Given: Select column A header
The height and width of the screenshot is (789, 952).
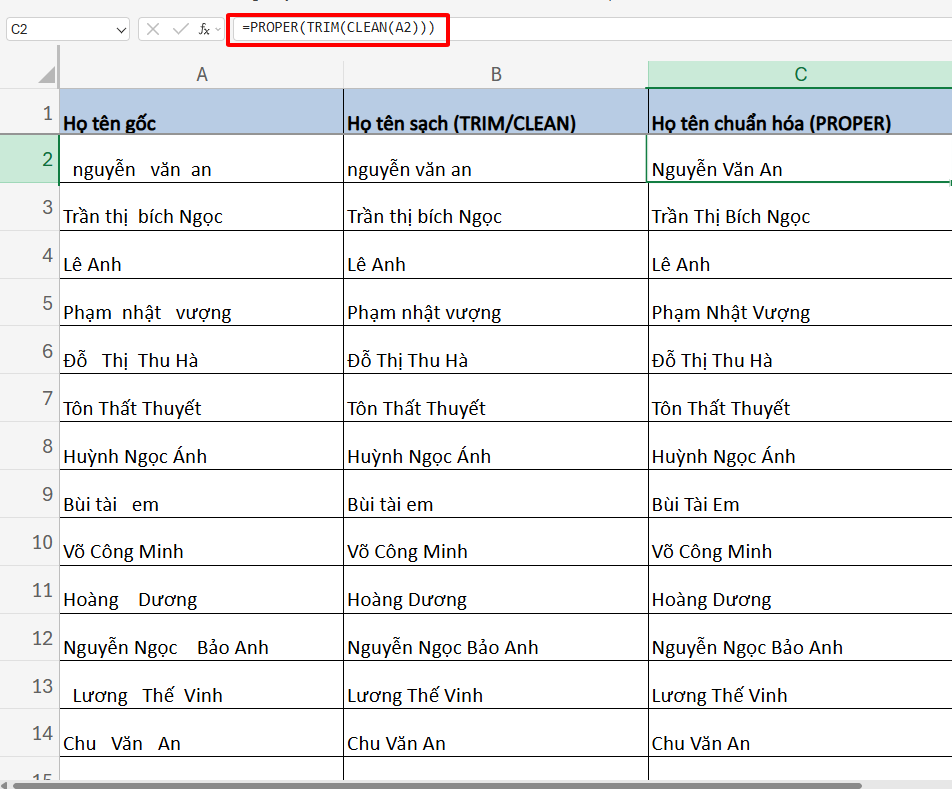Looking at the screenshot, I should click(x=202, y=75).
